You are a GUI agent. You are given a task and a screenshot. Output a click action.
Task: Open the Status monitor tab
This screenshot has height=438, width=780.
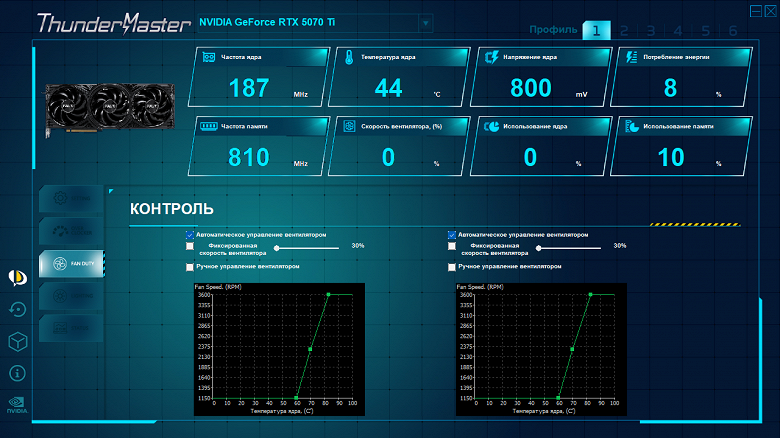pos(71,328)
